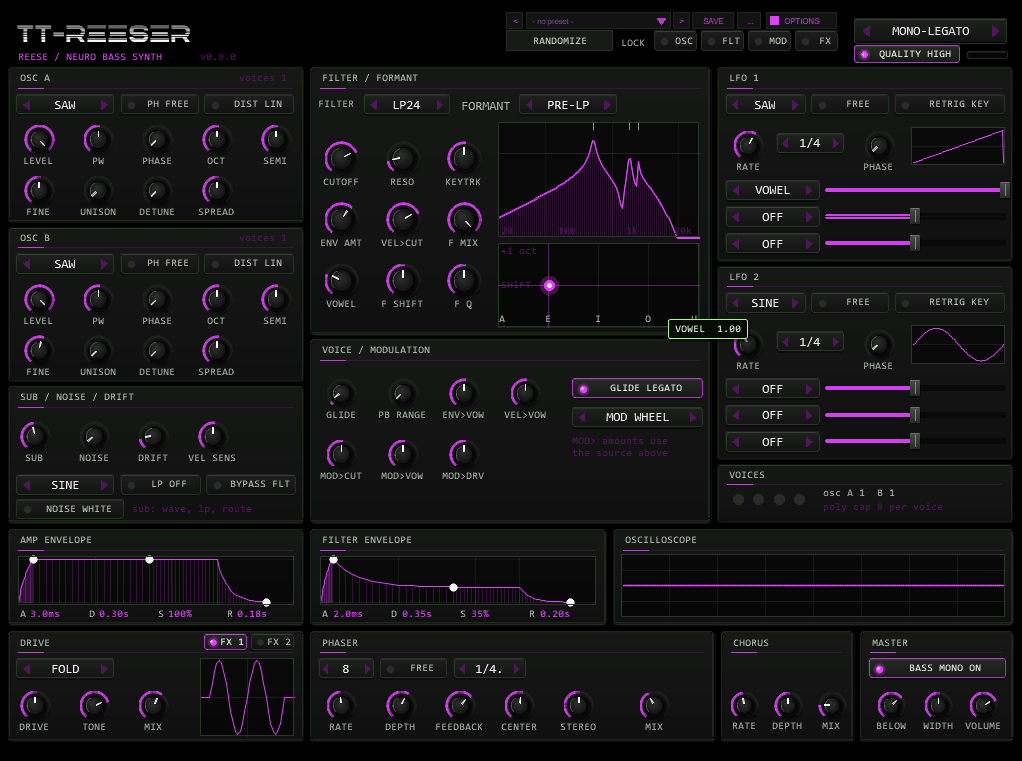Click the chorus DEPTH knob

tap(787, 705)
